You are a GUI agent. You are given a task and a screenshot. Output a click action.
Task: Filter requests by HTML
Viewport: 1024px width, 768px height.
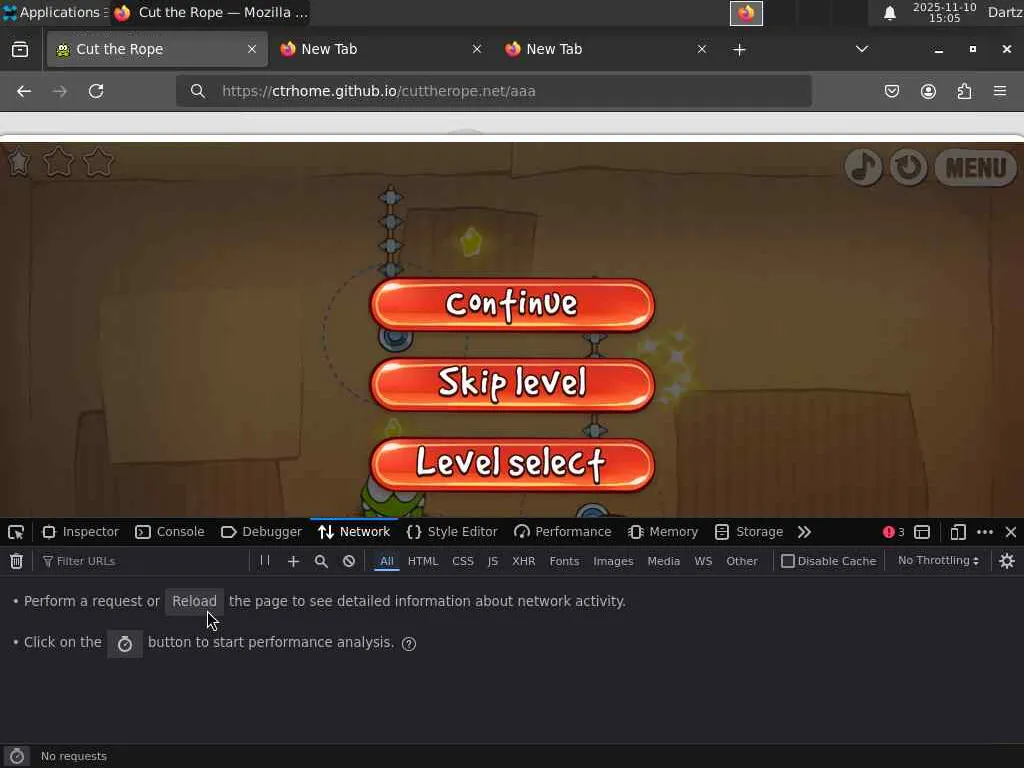pyautogui.click(x=423, y=561)
